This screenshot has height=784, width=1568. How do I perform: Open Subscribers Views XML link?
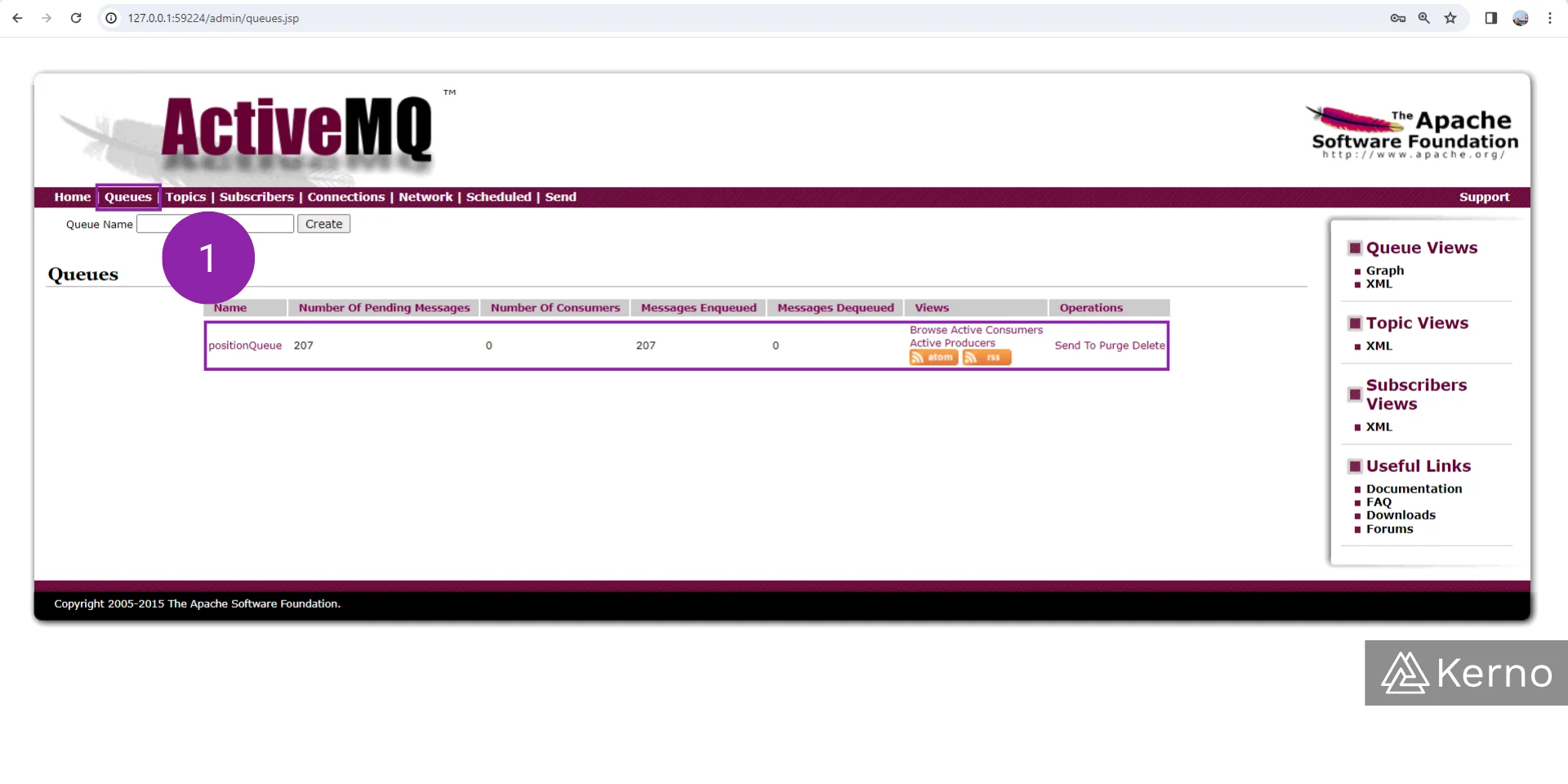point(1379,427)
